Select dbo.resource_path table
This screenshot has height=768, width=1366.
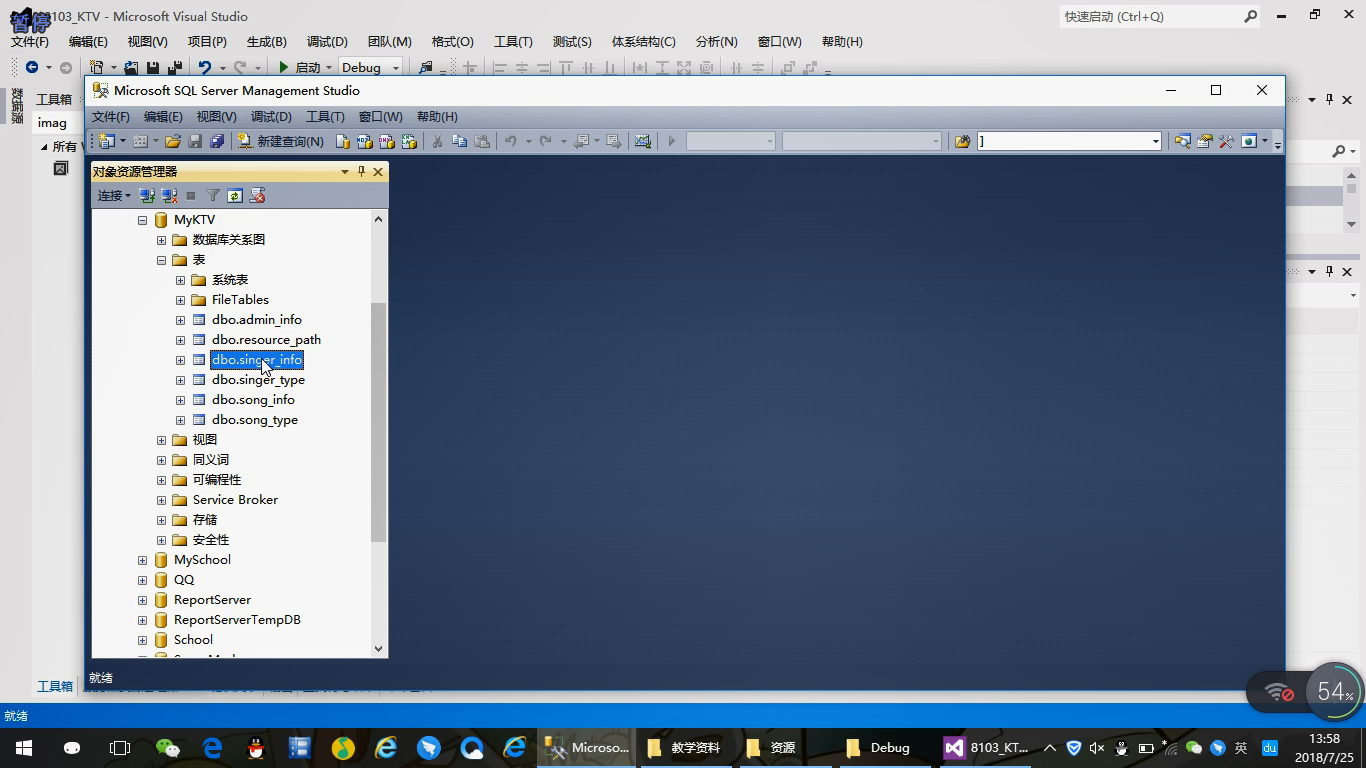click(266, 340)
